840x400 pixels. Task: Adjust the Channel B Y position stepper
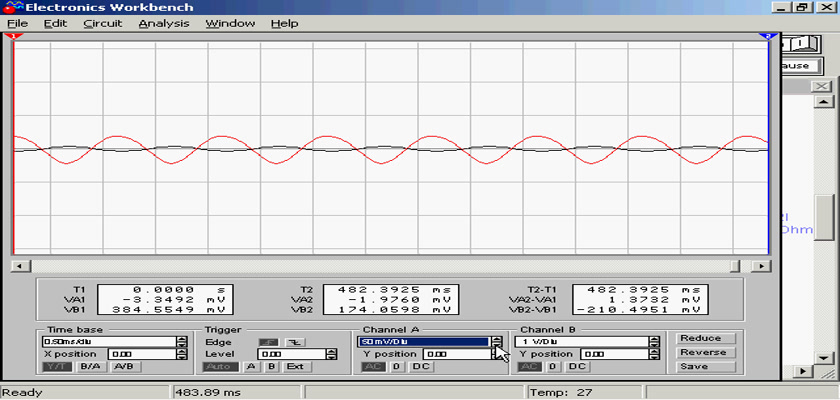[655, 354]
